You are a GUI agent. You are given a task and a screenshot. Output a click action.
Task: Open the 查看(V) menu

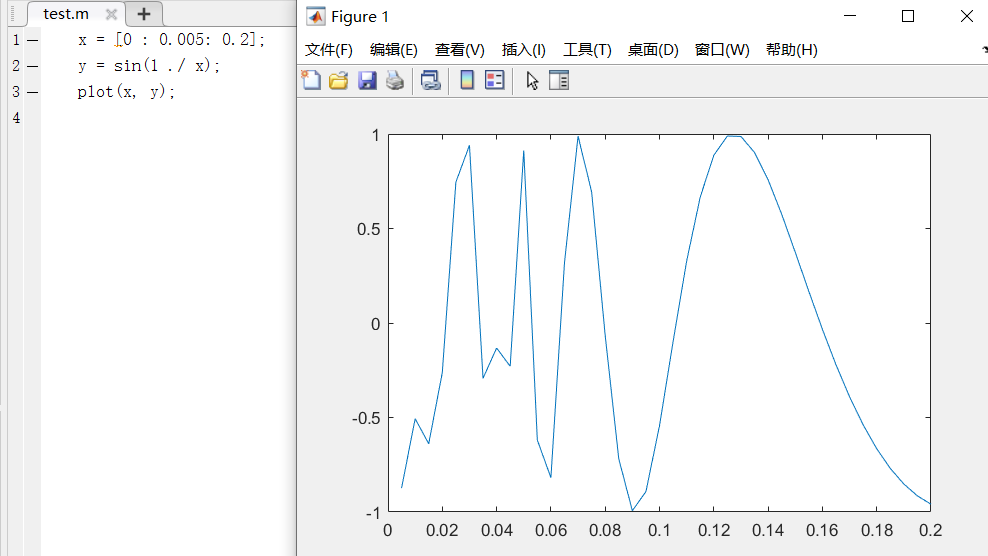[459, 50]
